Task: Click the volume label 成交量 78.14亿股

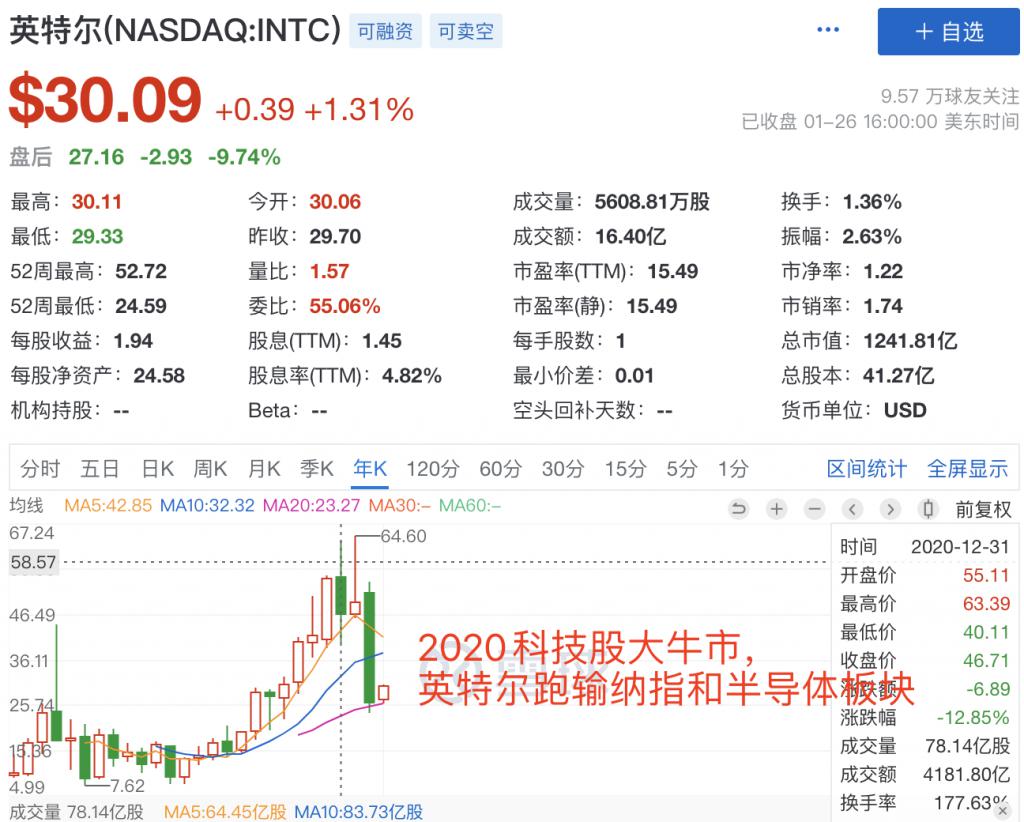Action: pyautogui.click(x=76, y=812)
